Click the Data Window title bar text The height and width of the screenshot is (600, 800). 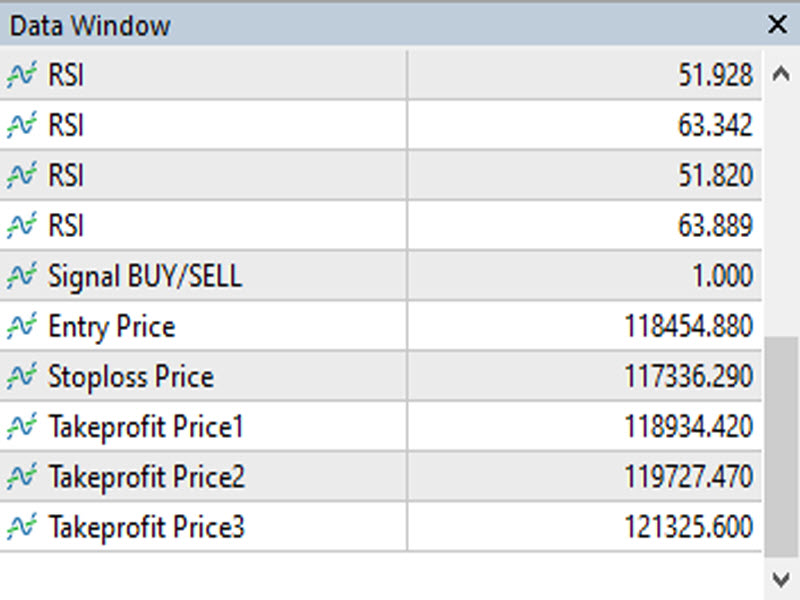click(x=90, y=25)
